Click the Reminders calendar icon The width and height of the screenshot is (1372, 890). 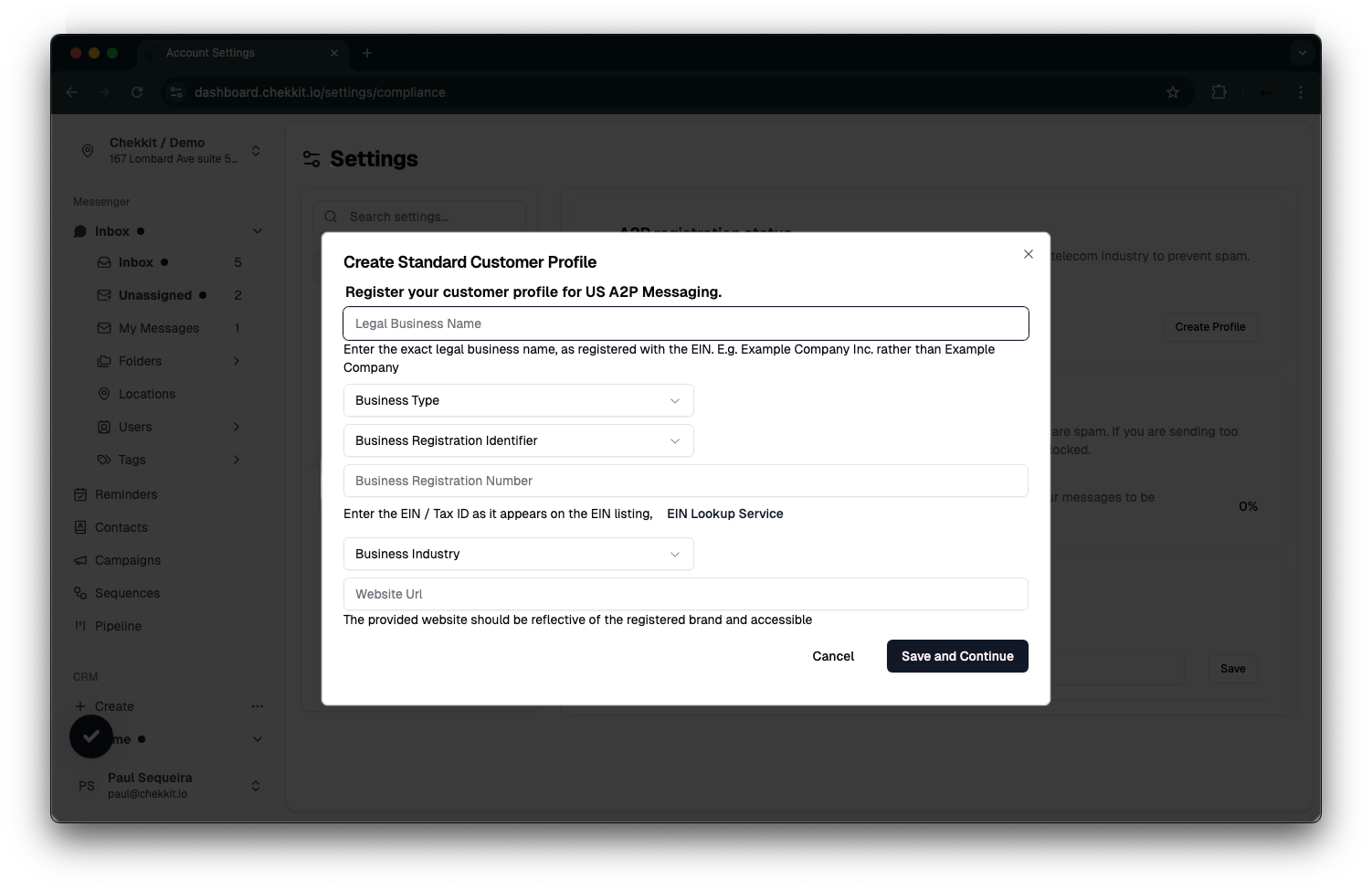point(80,494)
